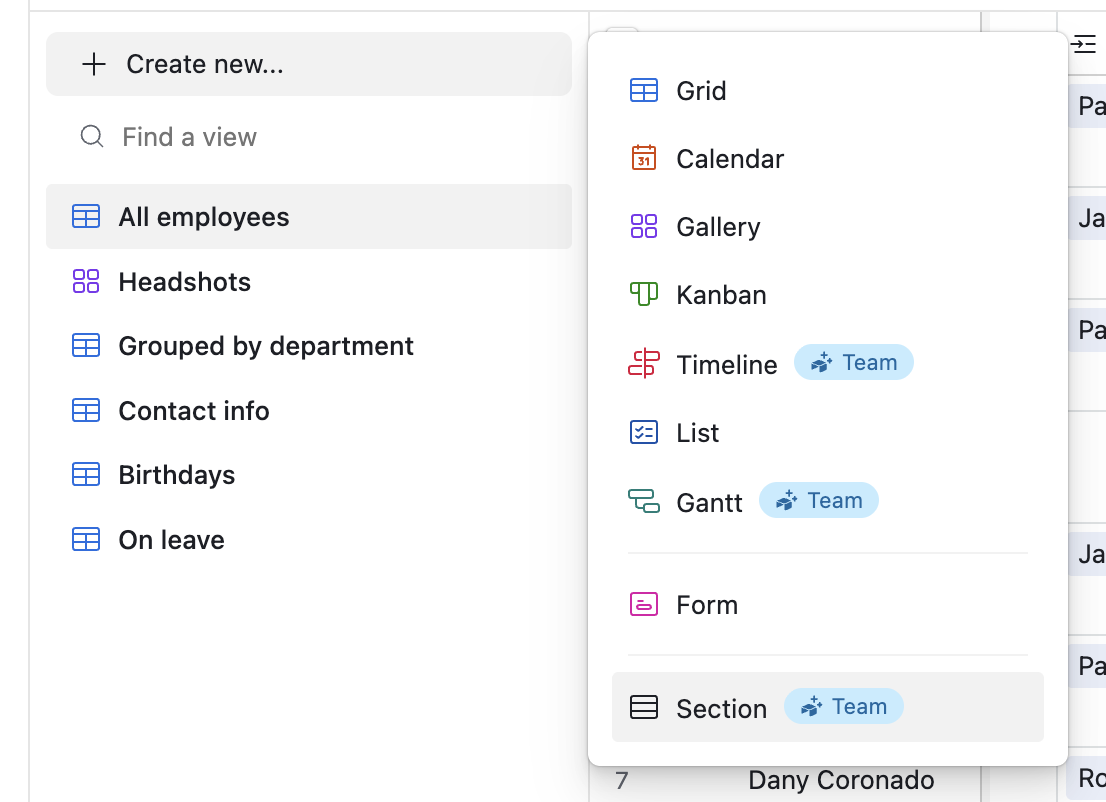
Task: Click the Calendar icon in create menu
Action: click(x=643, y=158)
